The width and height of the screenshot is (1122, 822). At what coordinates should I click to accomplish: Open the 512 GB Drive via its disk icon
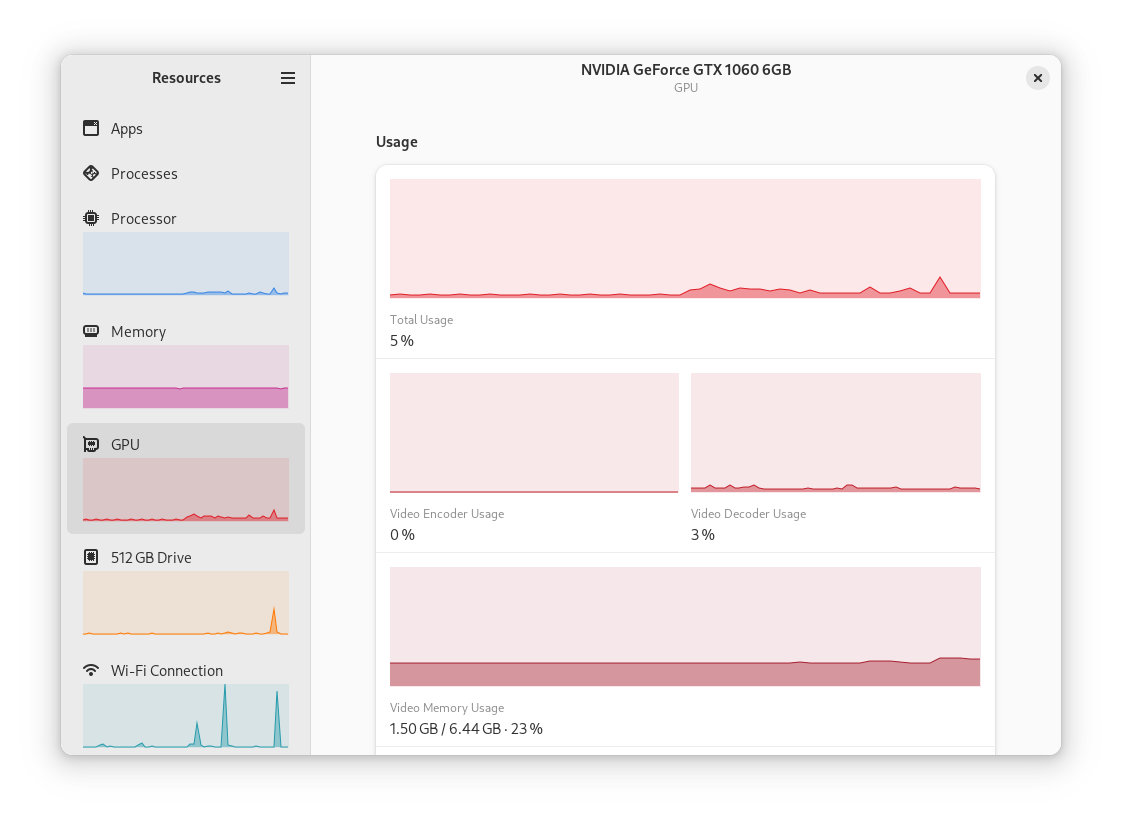point(89,557)
